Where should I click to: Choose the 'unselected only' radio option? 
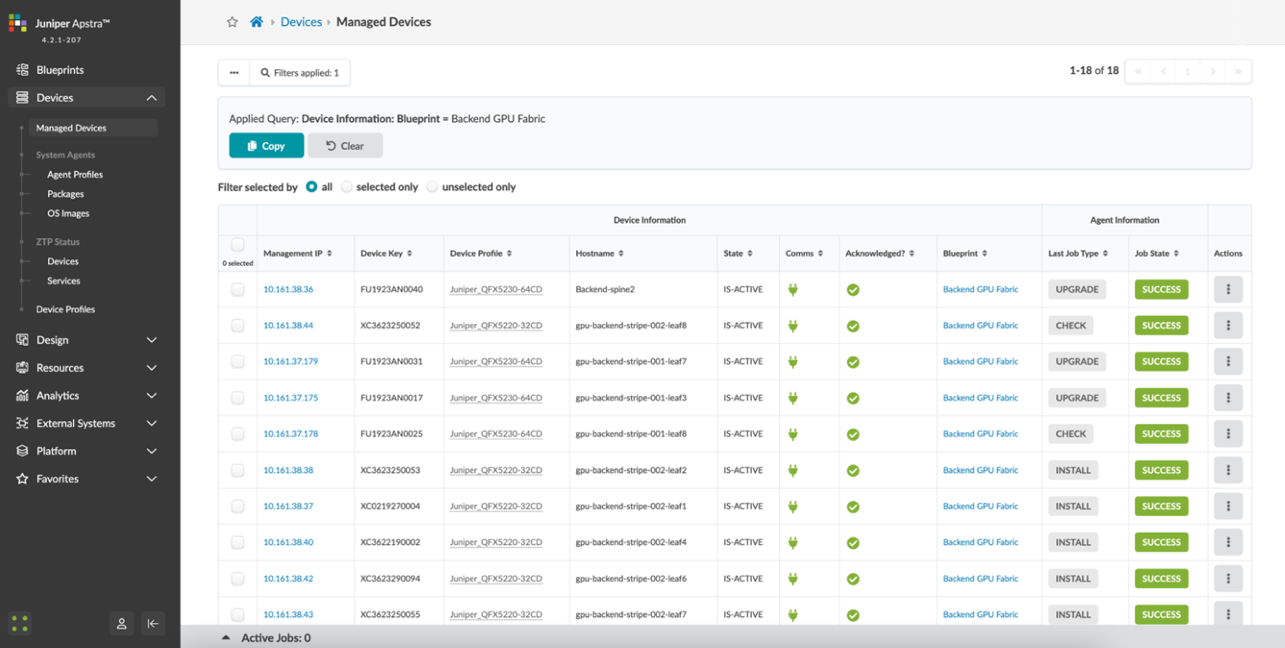[432, 187]
